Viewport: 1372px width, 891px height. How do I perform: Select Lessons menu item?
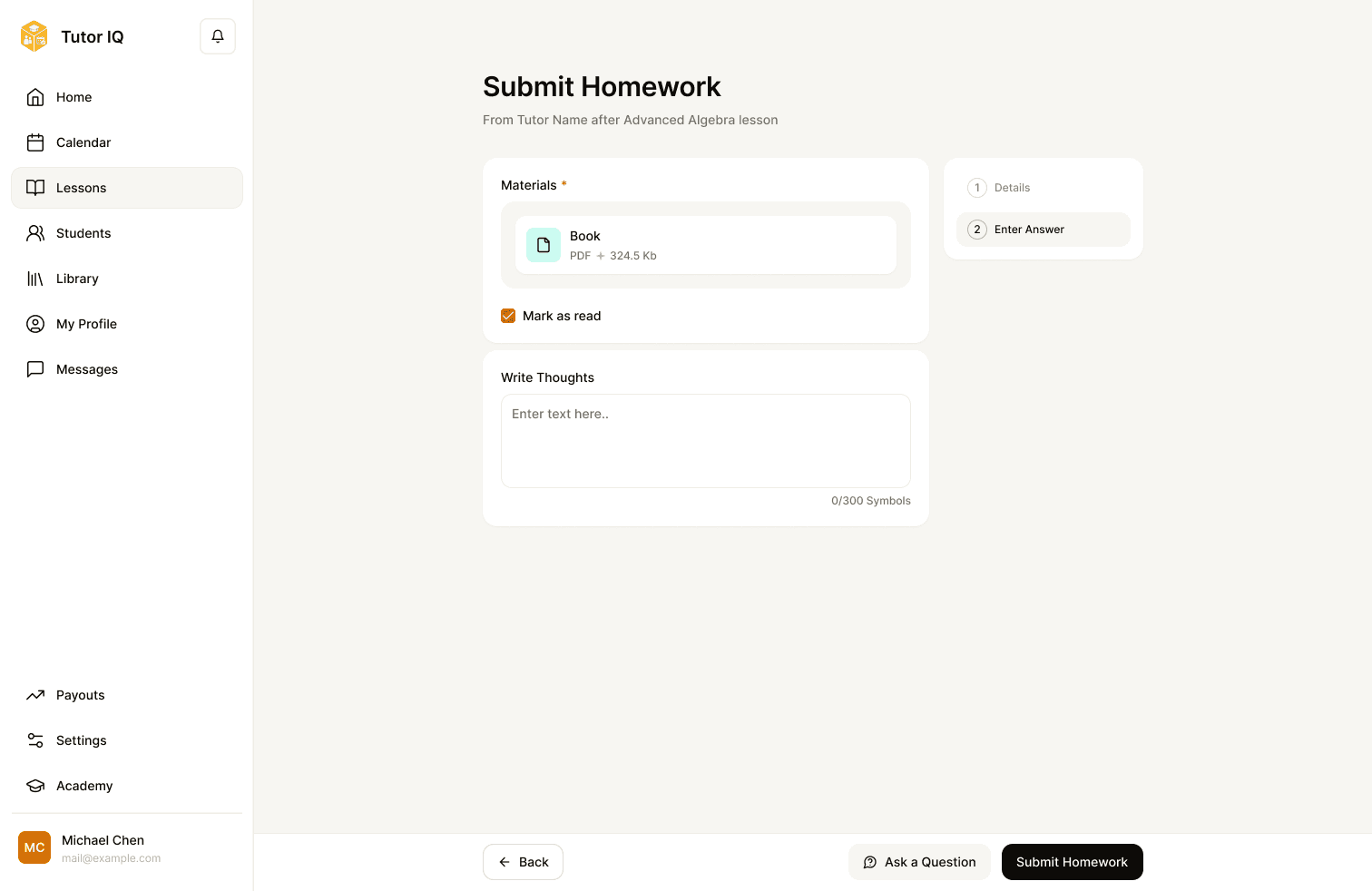click(x=127, y=188)
